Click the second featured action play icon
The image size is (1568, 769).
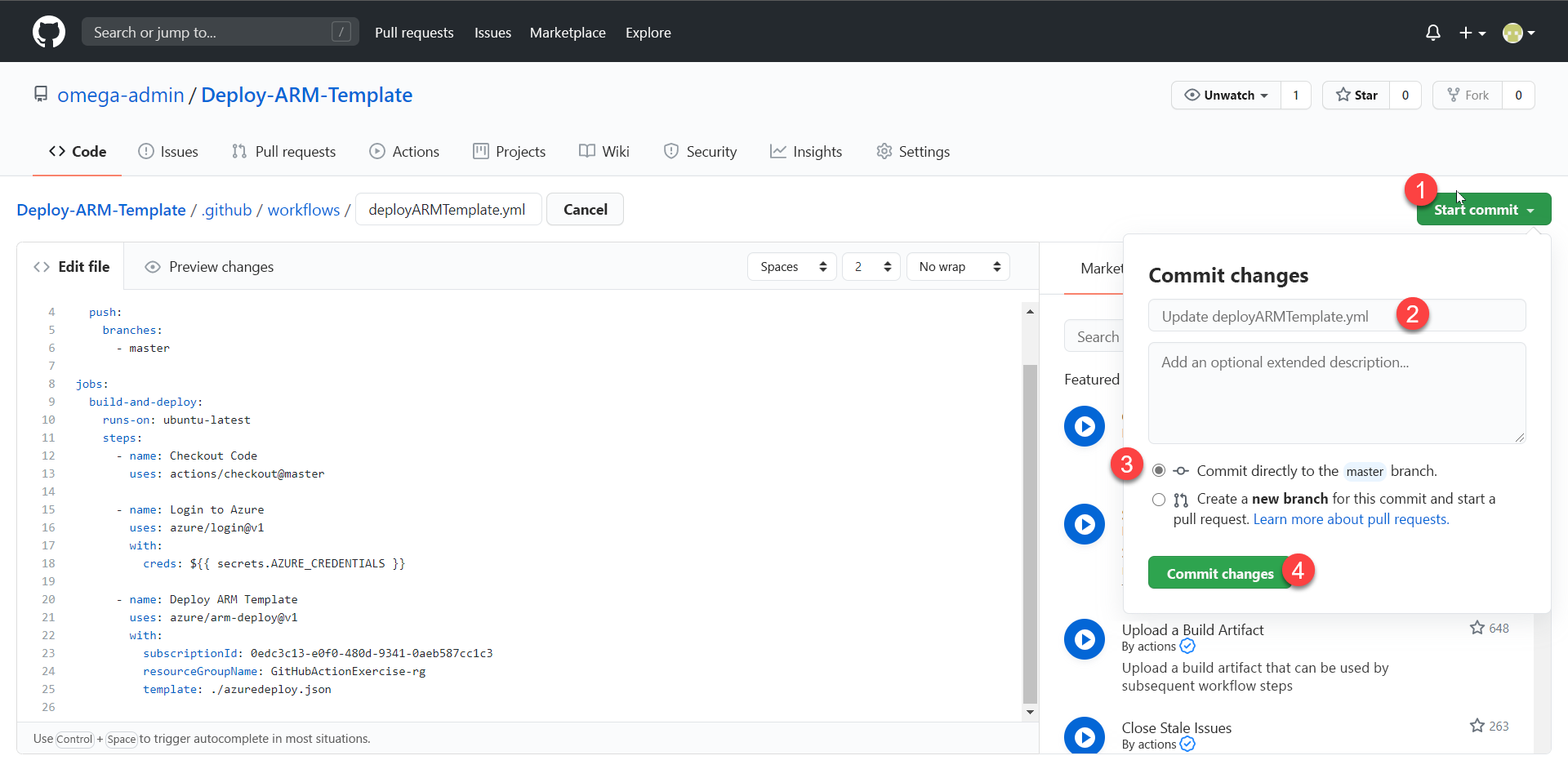1085,524
